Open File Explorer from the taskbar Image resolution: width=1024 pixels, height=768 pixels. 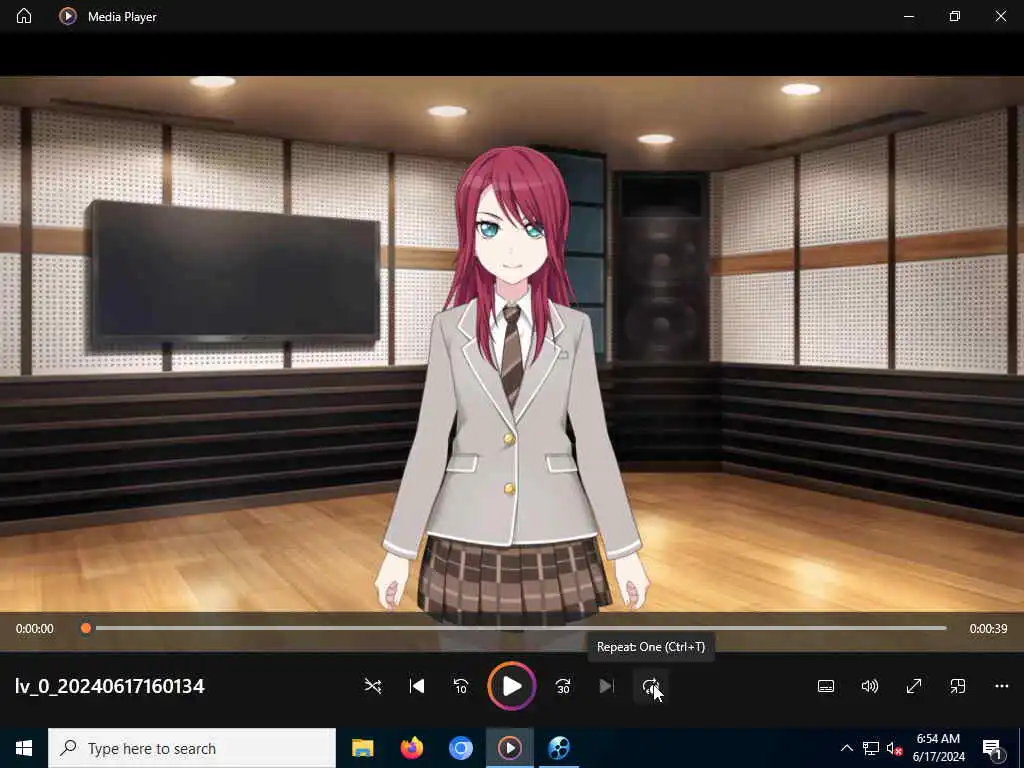[362, 748]
